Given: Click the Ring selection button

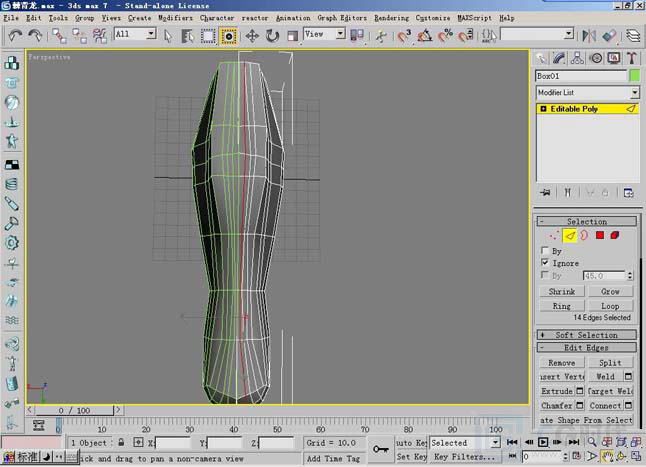Looking at the screenshot, I should (562, 306).
